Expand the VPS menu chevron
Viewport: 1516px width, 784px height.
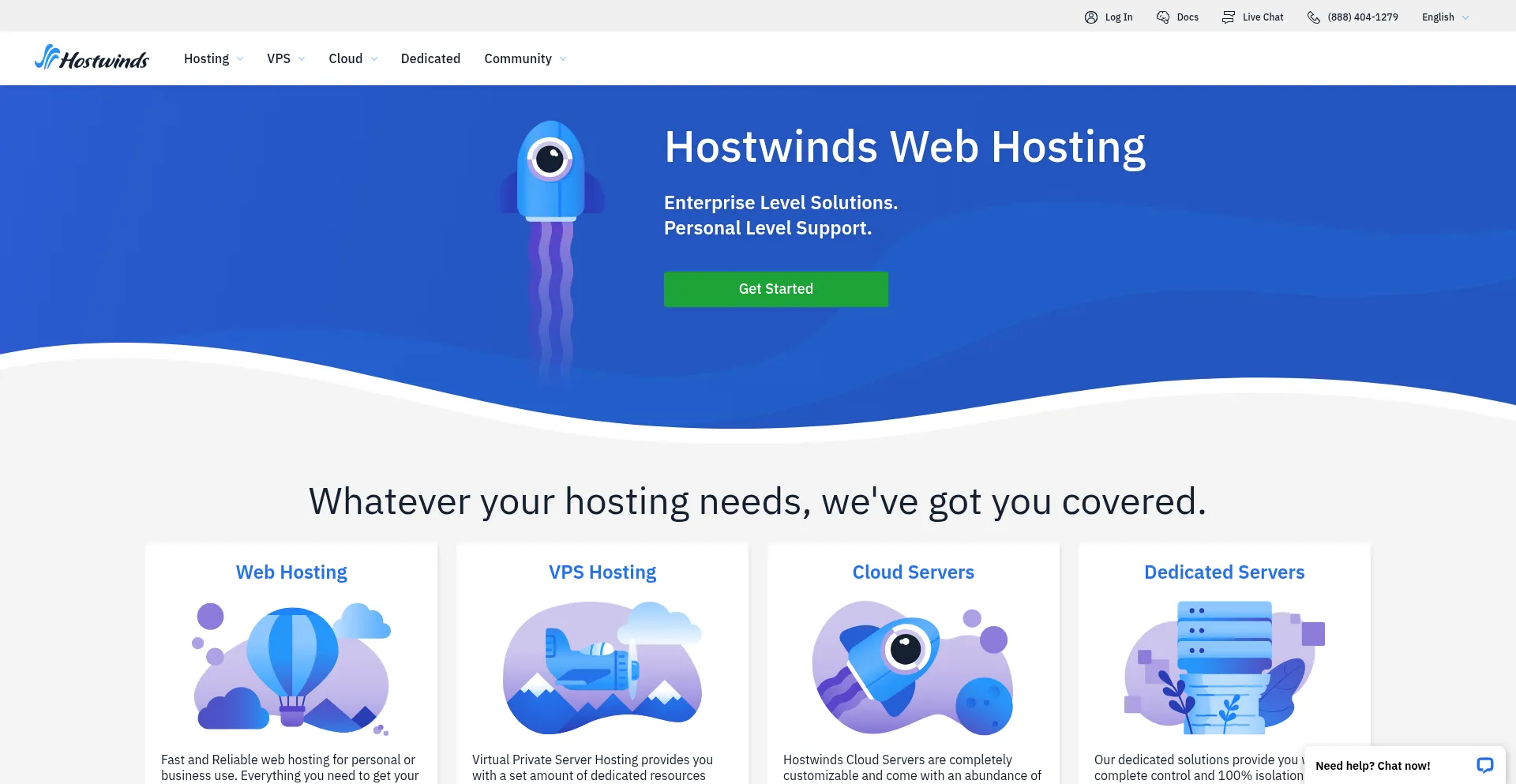pyautogui.click(x=302, y=59)
